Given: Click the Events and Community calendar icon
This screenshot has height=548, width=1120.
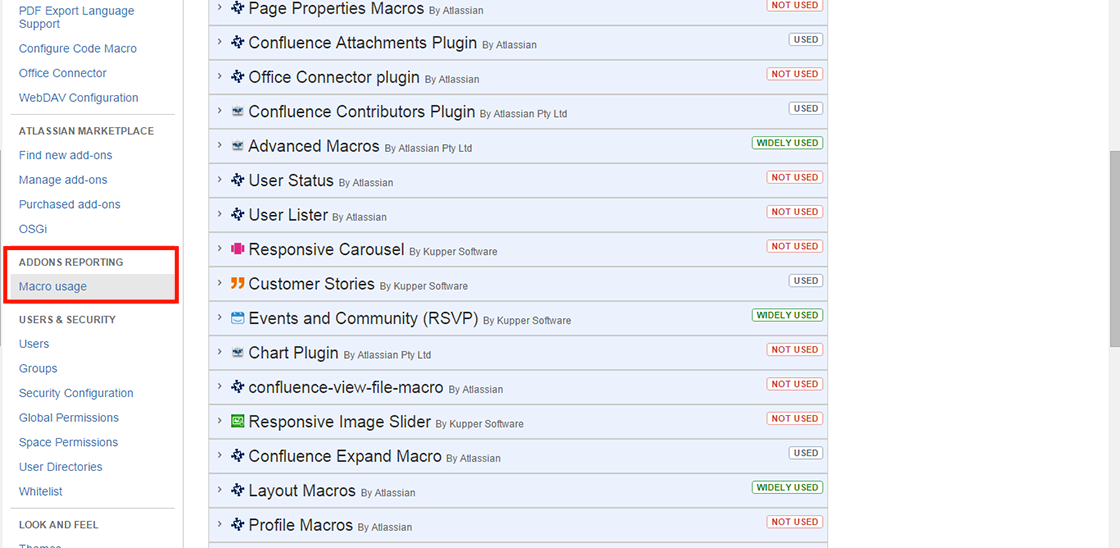Looking at the screenshot, I should point(238,318).
